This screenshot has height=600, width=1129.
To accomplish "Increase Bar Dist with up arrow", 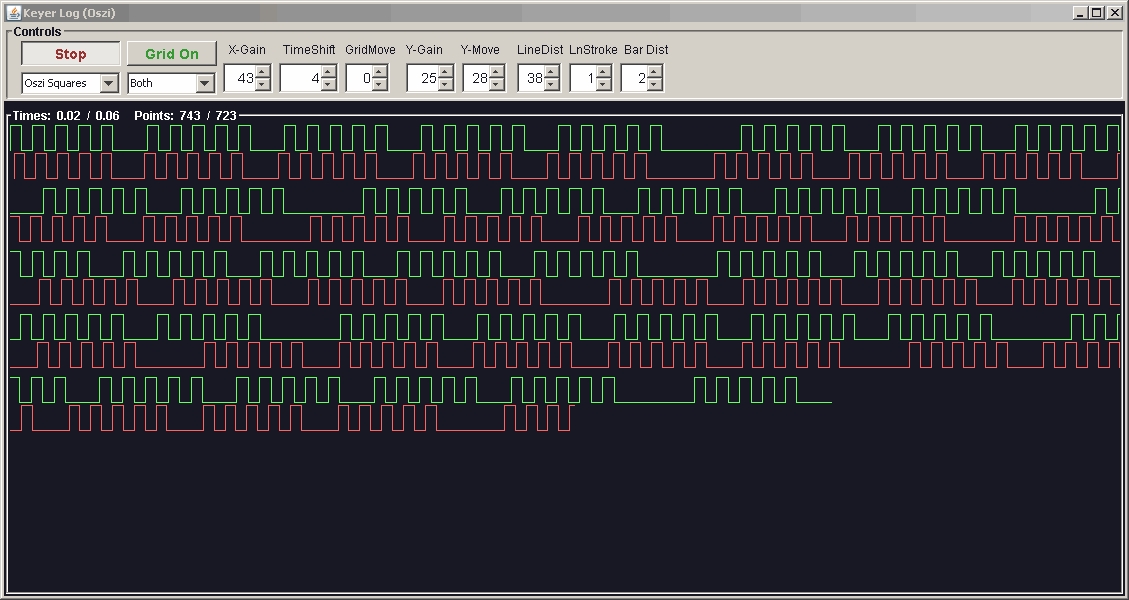I will [x=654, y=72].
